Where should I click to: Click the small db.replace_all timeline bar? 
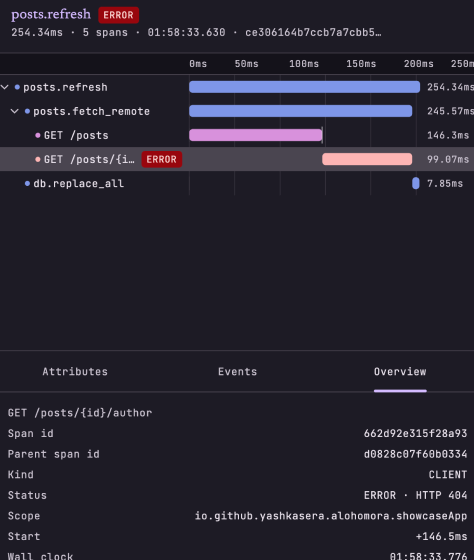click(x=416, y=183)
